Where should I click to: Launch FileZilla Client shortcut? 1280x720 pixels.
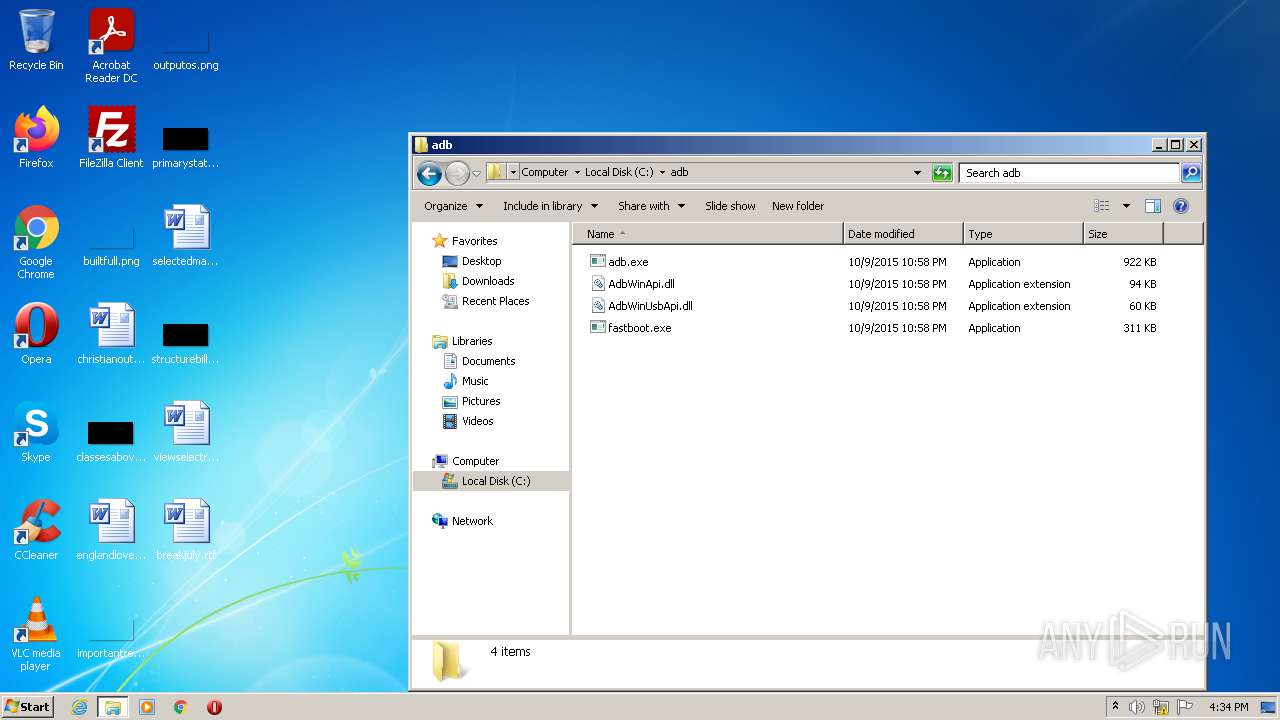111,138
